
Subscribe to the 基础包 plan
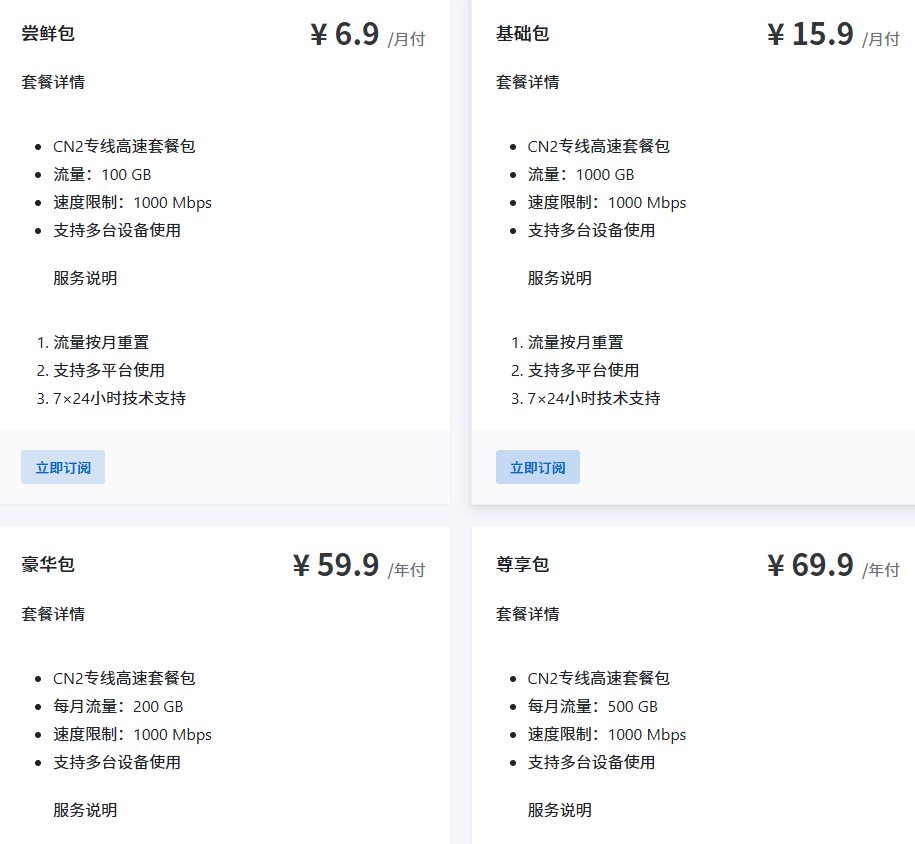(x=537, y=467)
